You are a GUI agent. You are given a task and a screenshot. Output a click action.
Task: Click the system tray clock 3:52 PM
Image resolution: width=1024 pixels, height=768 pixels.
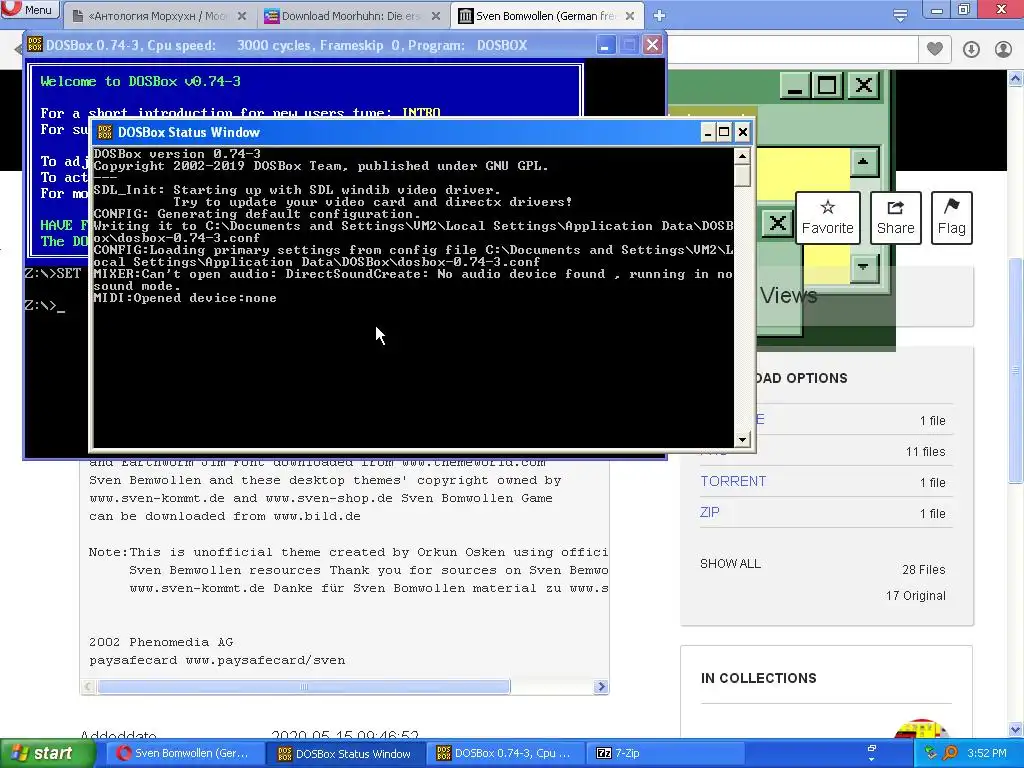point(987,753)
